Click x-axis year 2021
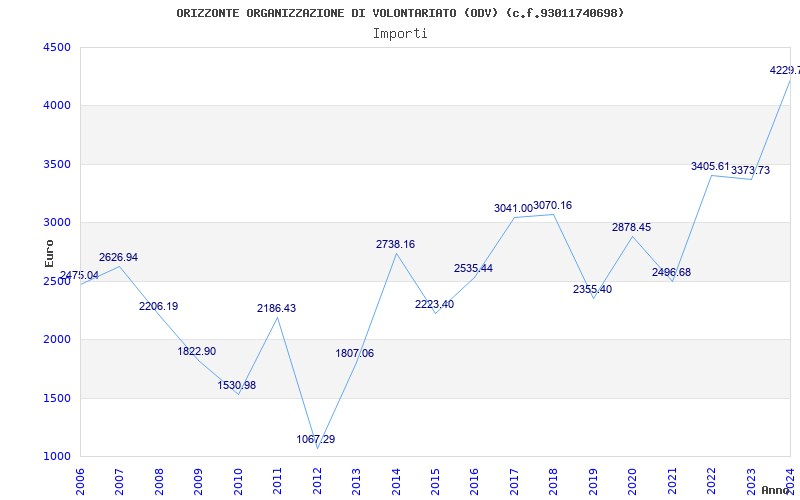This screenshot has width=800, height=500. (x=672, y=482)
